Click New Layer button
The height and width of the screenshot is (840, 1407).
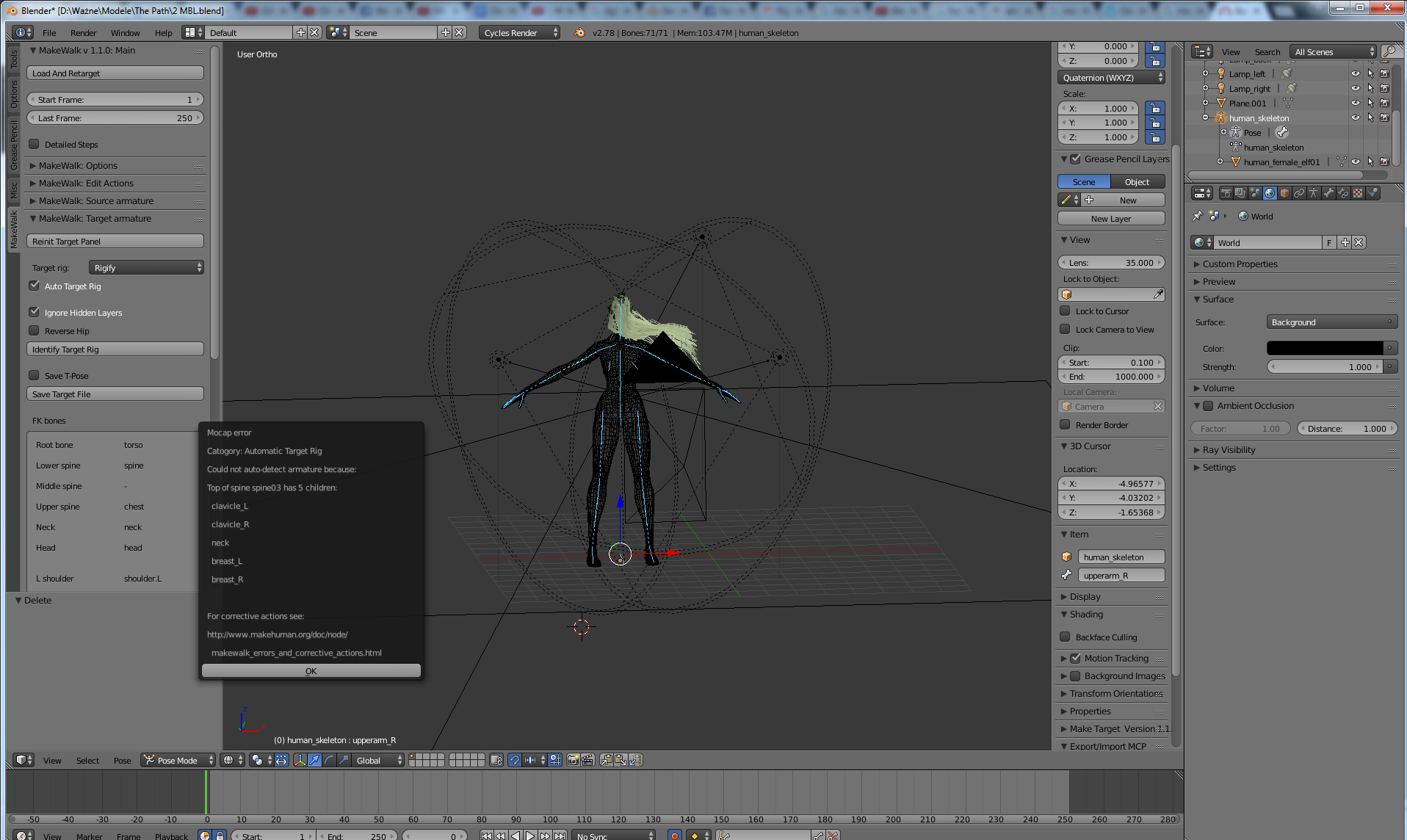tap(1111, 218)
